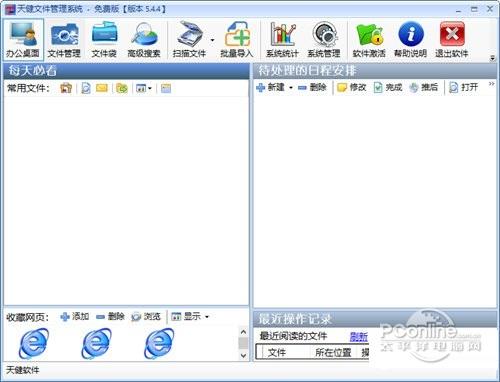
Task: Open the 显示 dropdown in favorites bar
Action: coord(207,316)
